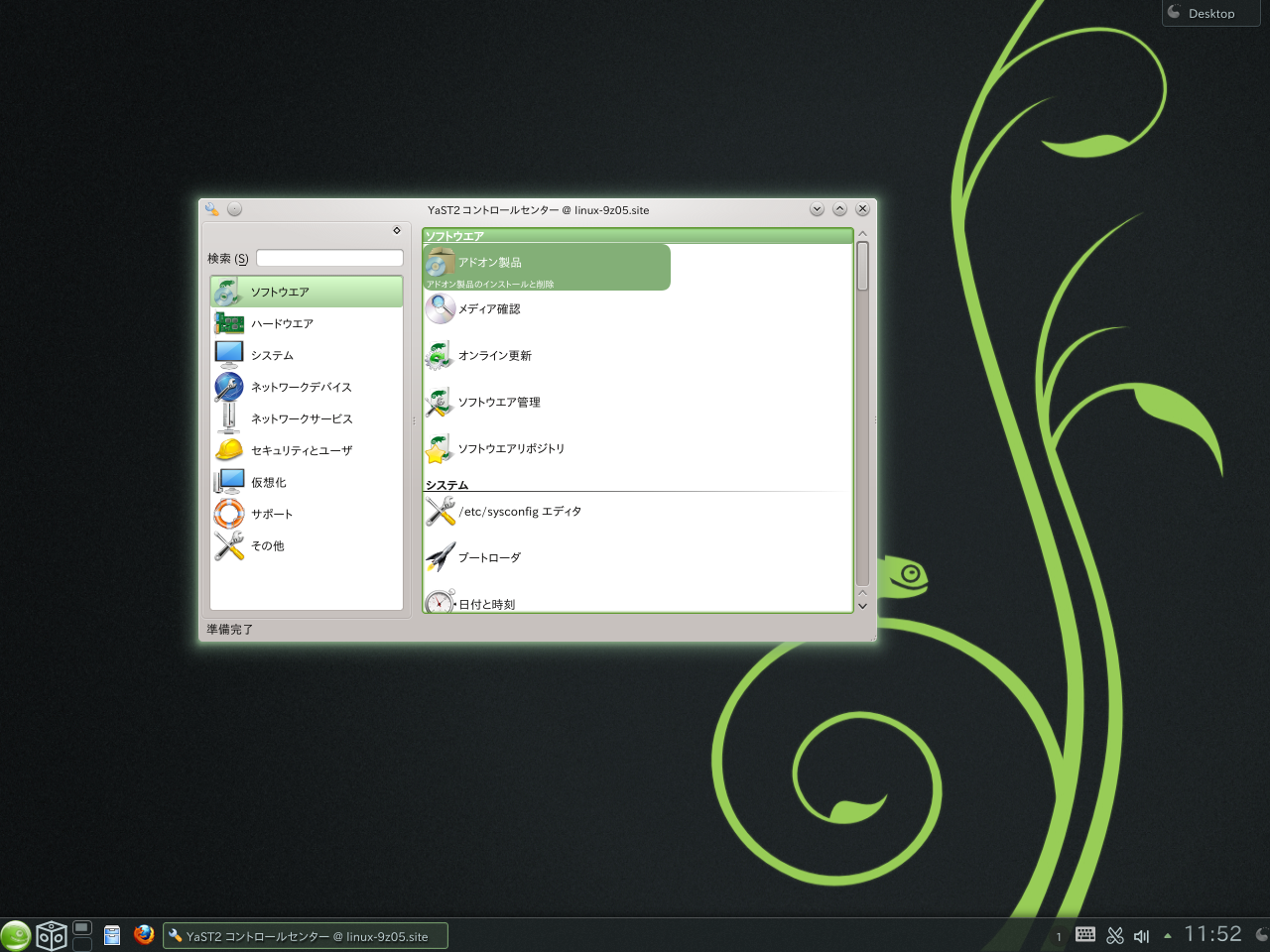Viewport: 1270px width, 952px height.
Task: Open the その他 miscellaneous category
Action: [x=307, y=545]
